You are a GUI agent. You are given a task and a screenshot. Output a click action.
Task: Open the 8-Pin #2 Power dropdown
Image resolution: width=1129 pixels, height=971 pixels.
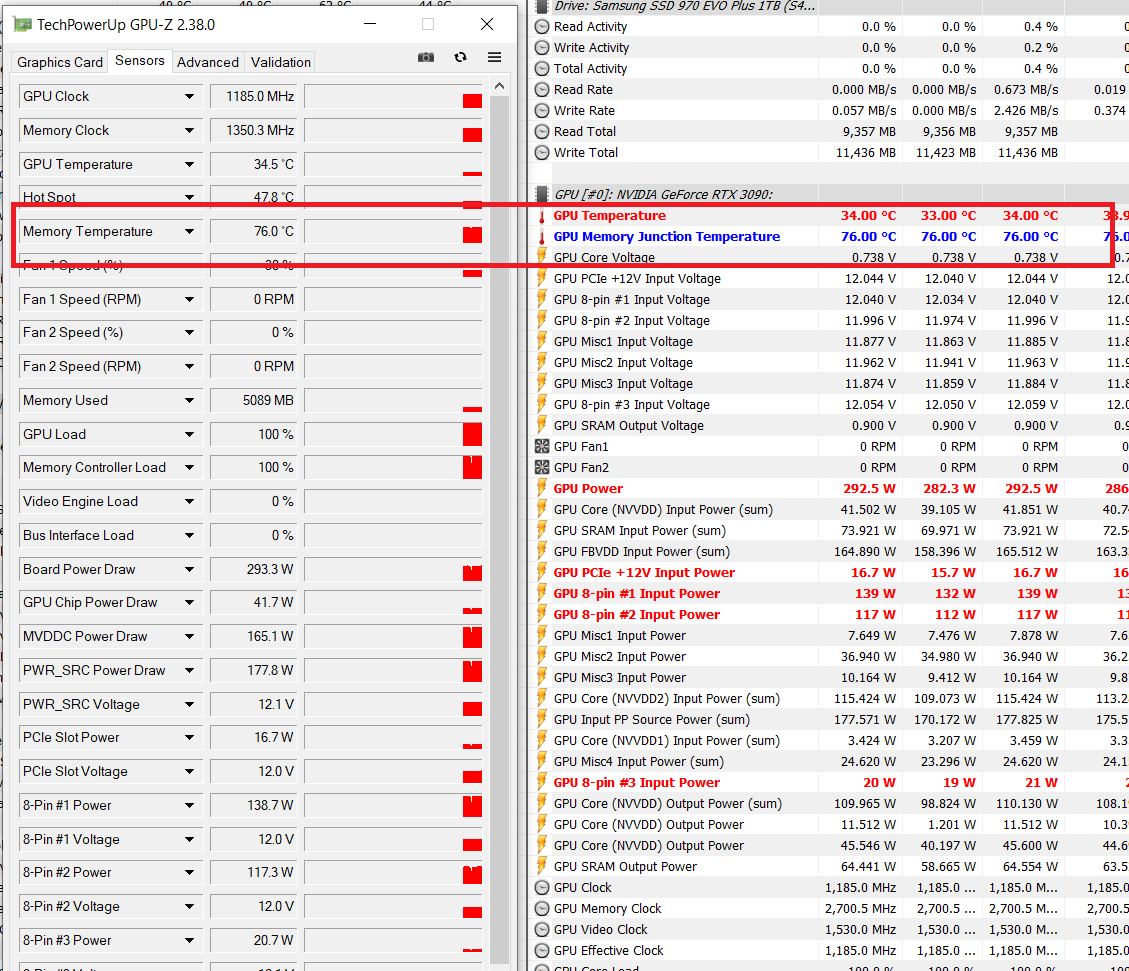189,872
